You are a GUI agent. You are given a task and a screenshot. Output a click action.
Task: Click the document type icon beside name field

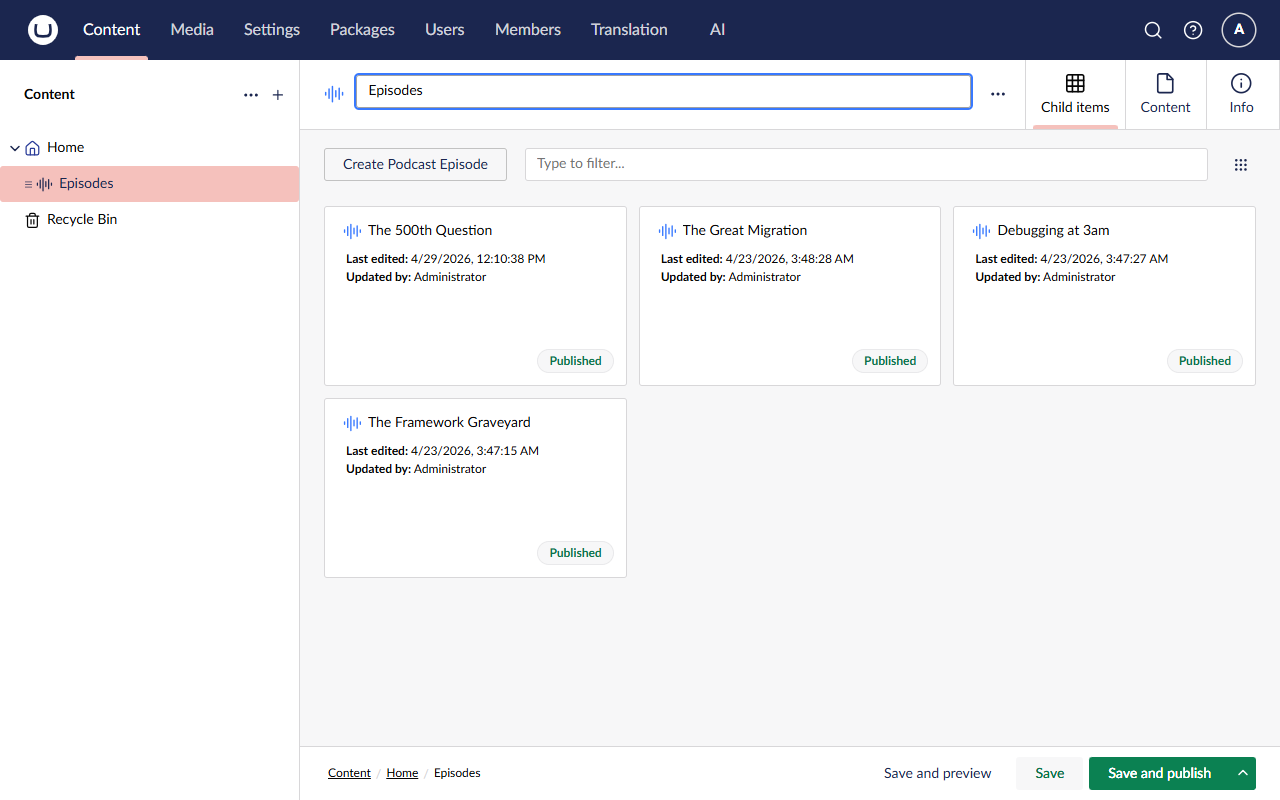(x=334, y=93)
